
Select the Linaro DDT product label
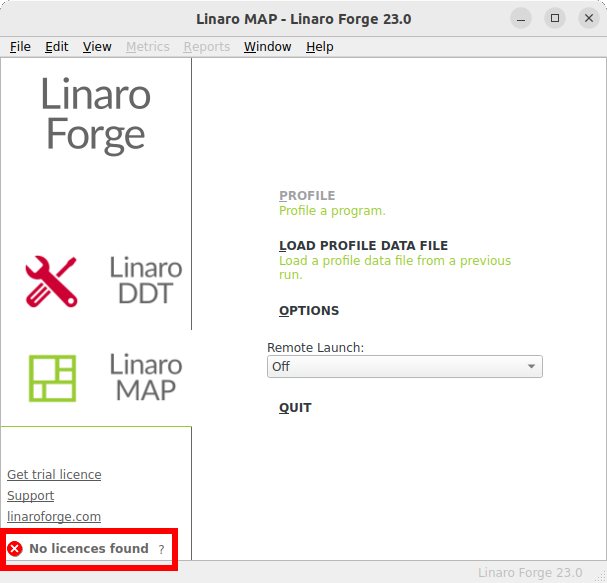(x=146, y=280)
